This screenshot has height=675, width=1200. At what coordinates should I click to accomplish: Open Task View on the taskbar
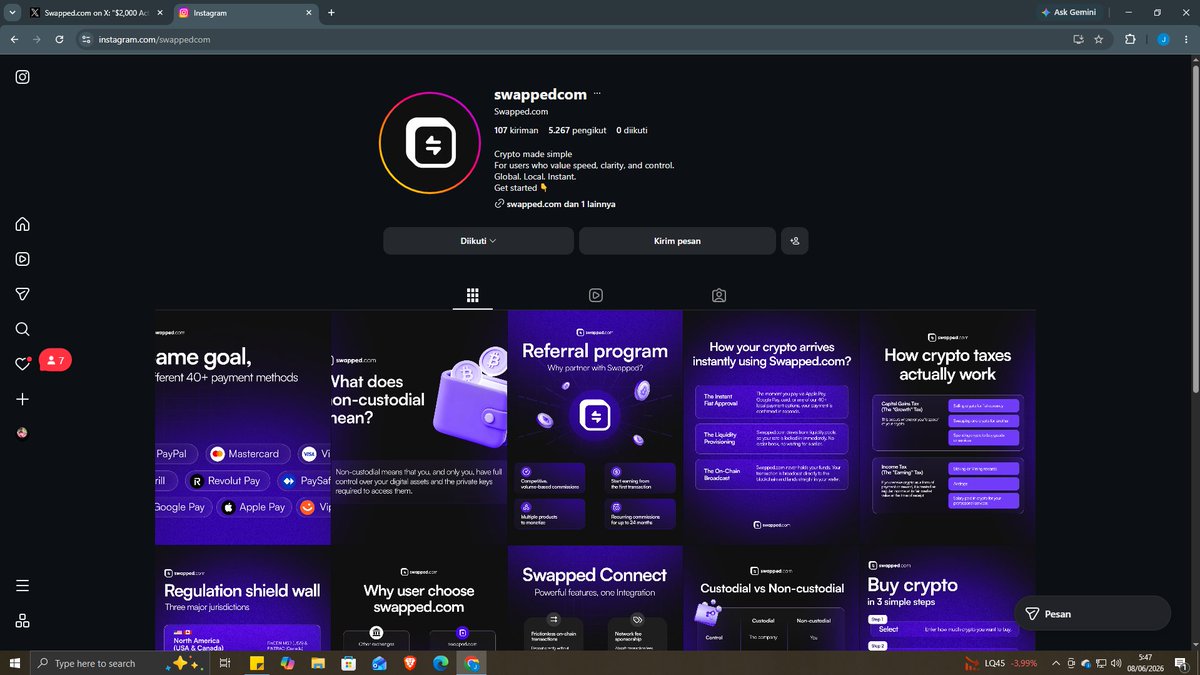pyautogui.click(x=225, y=663)
